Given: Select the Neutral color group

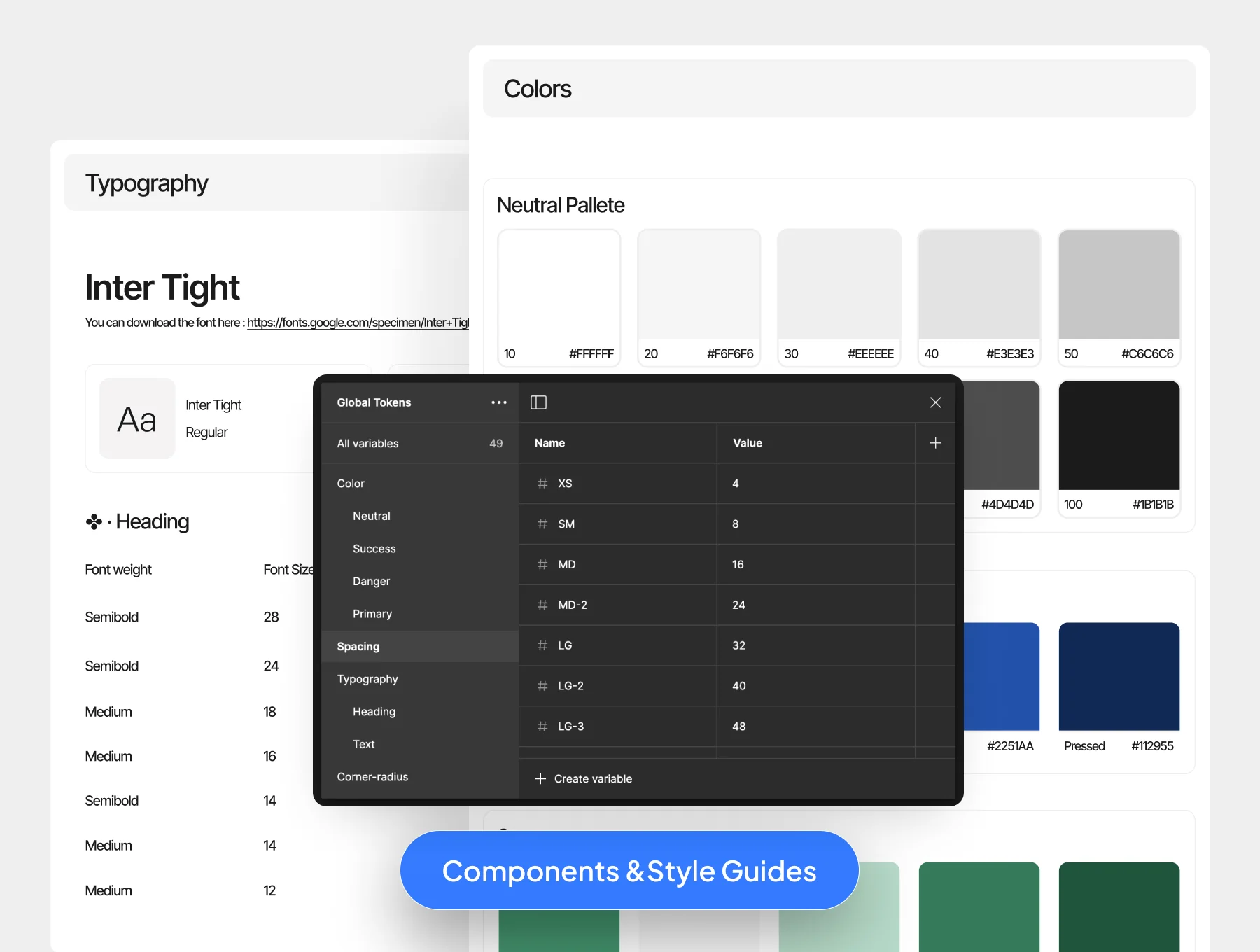Looking at the screenshot, I should coord(420,516).
